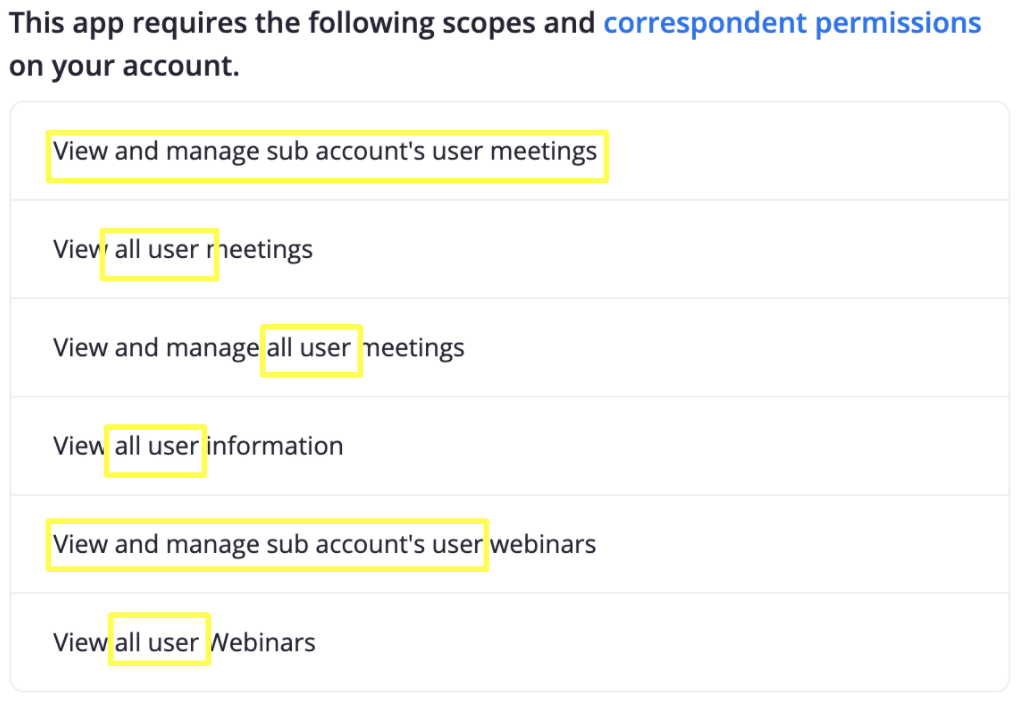The image size is (1016, 714).
Task: Click the word "information" in the scope list
Action: 275,445
